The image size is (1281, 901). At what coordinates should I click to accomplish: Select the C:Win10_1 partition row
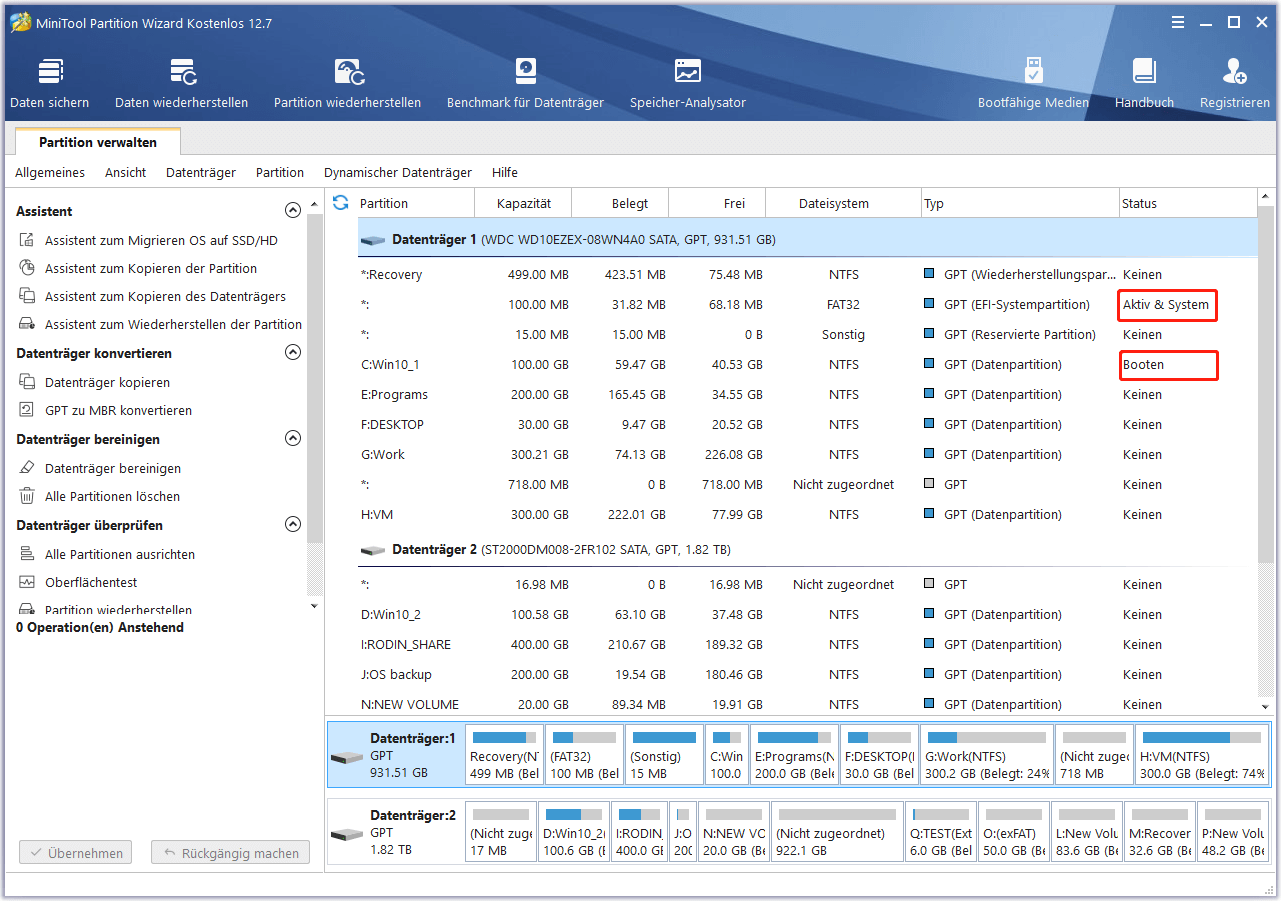807,365
